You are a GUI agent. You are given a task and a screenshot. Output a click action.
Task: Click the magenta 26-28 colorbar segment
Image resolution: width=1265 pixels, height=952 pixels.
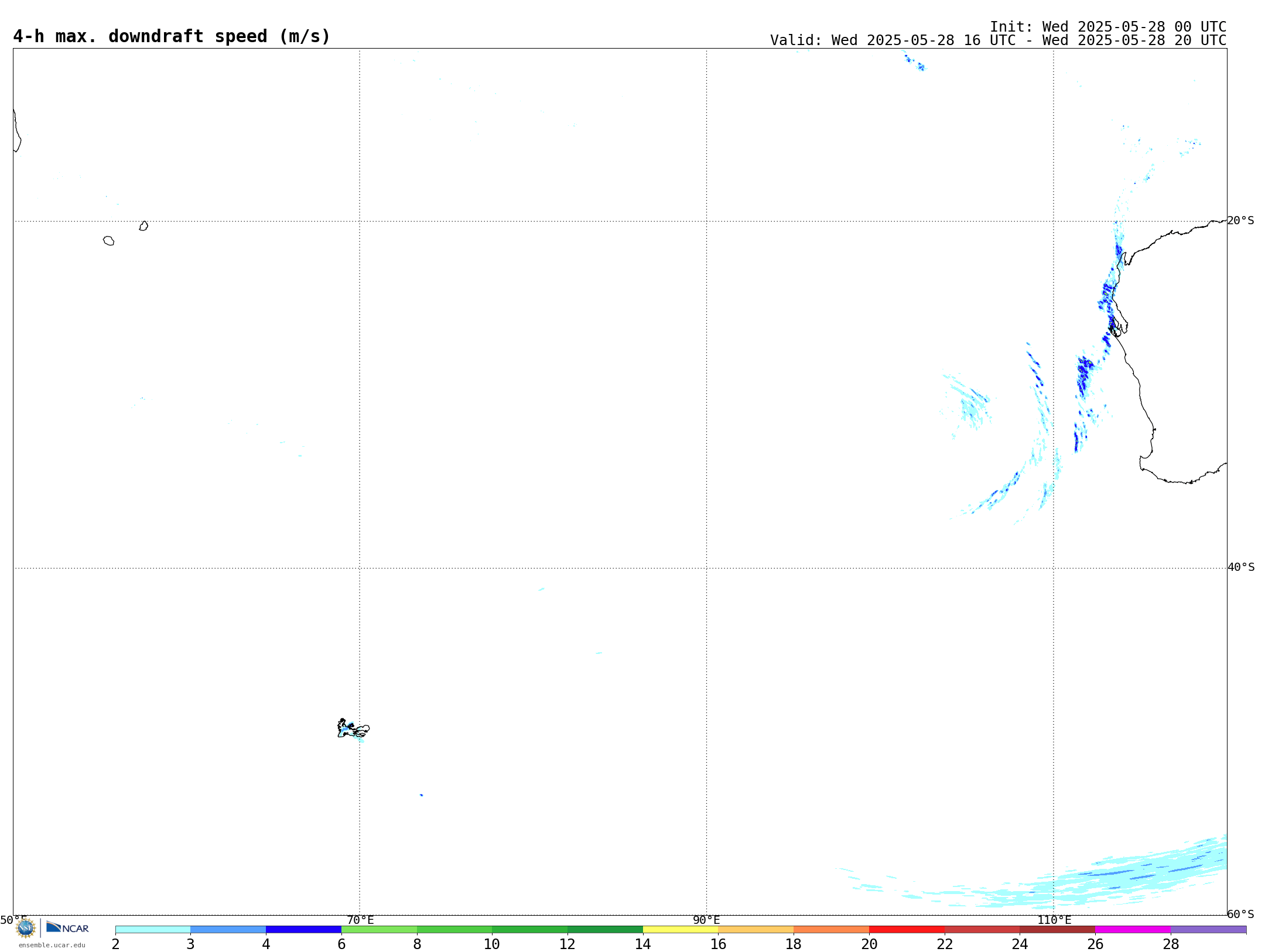[1133, 930]
